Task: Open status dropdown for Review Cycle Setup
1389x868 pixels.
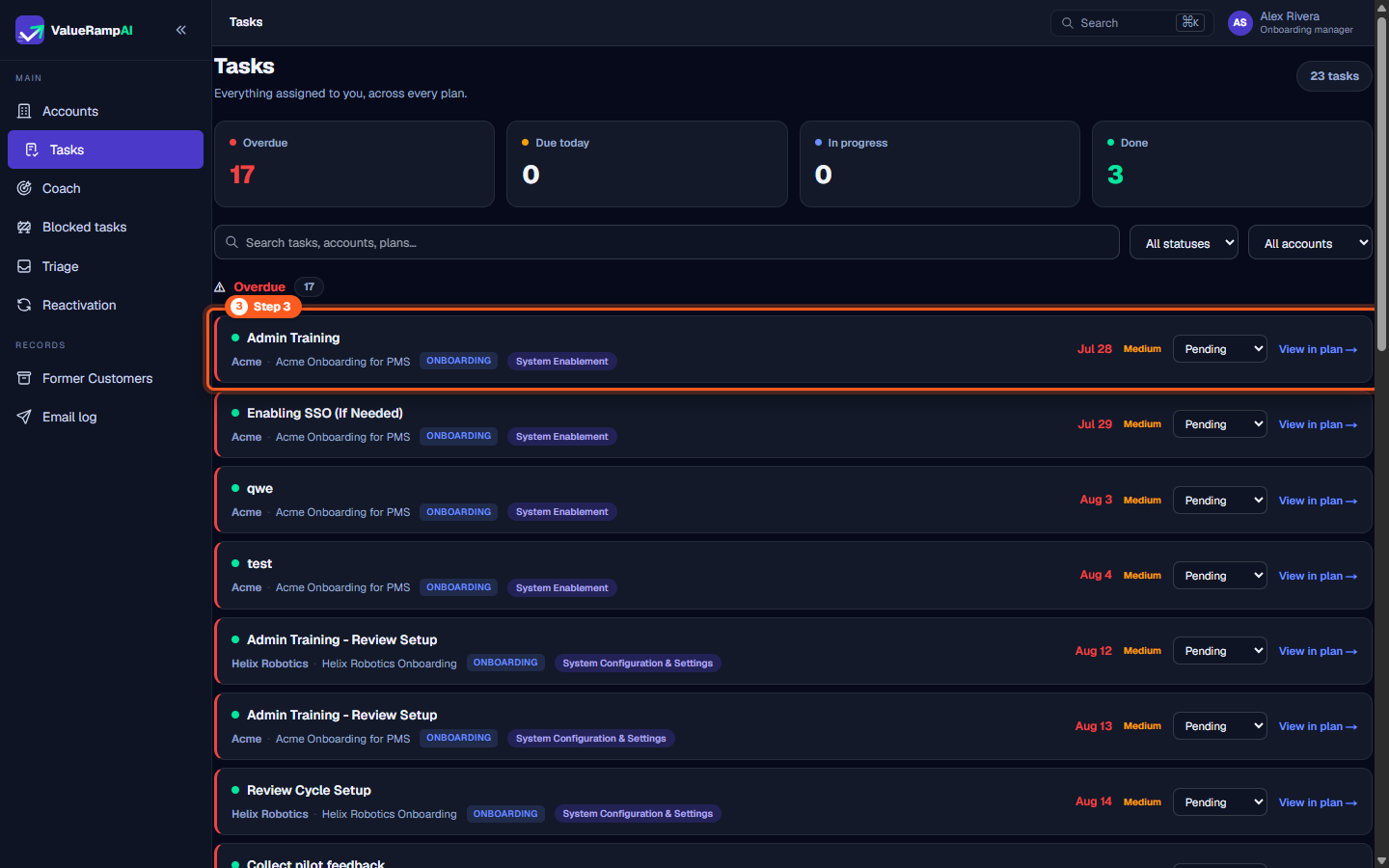Action: (x=1219, y=802)
